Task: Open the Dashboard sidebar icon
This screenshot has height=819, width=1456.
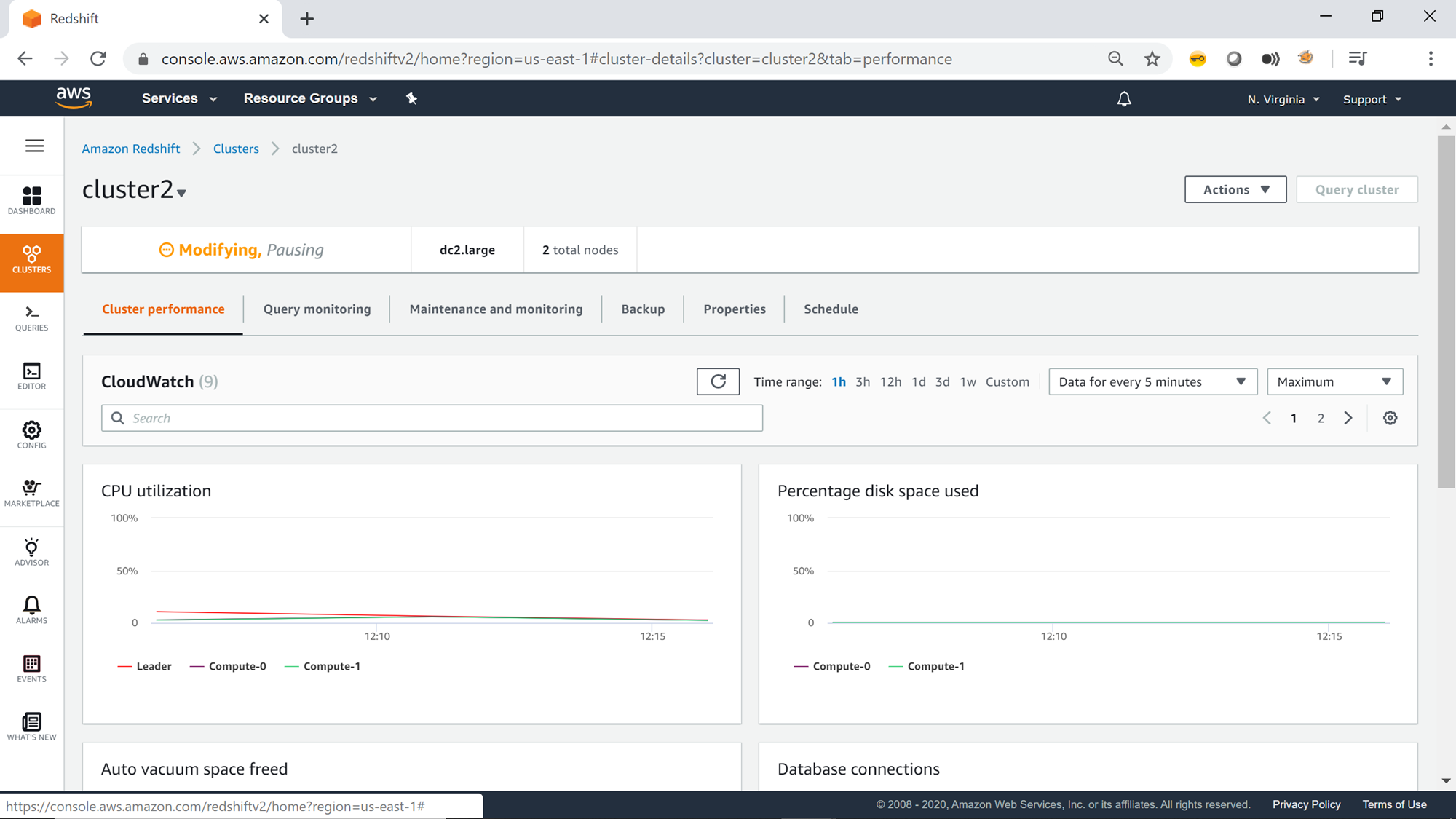Action: click(x=31, y=200)
